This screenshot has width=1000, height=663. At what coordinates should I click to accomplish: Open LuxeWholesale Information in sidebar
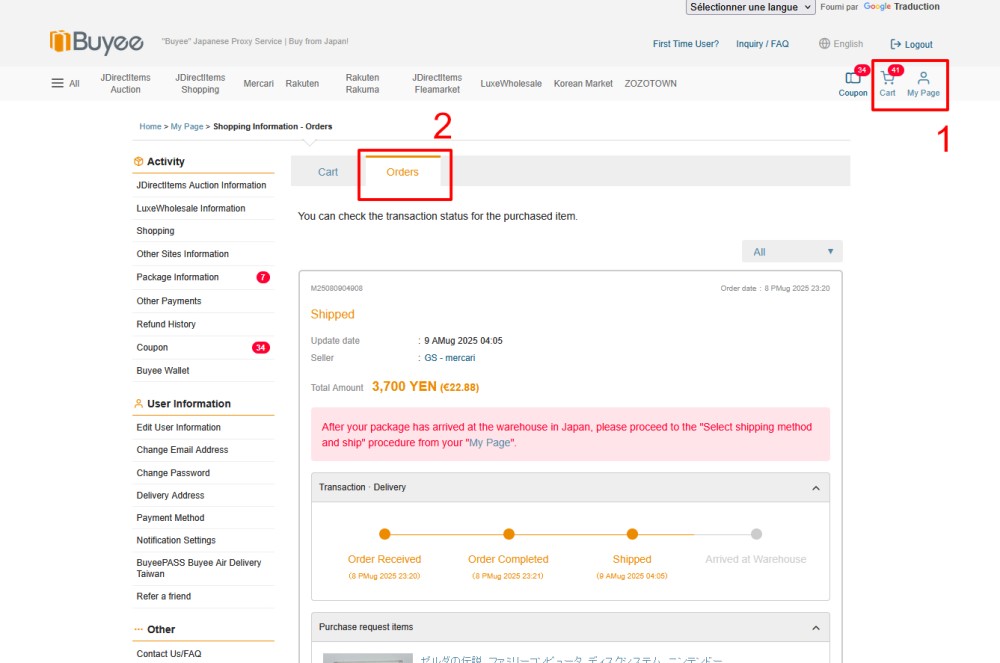pos(191,208)
